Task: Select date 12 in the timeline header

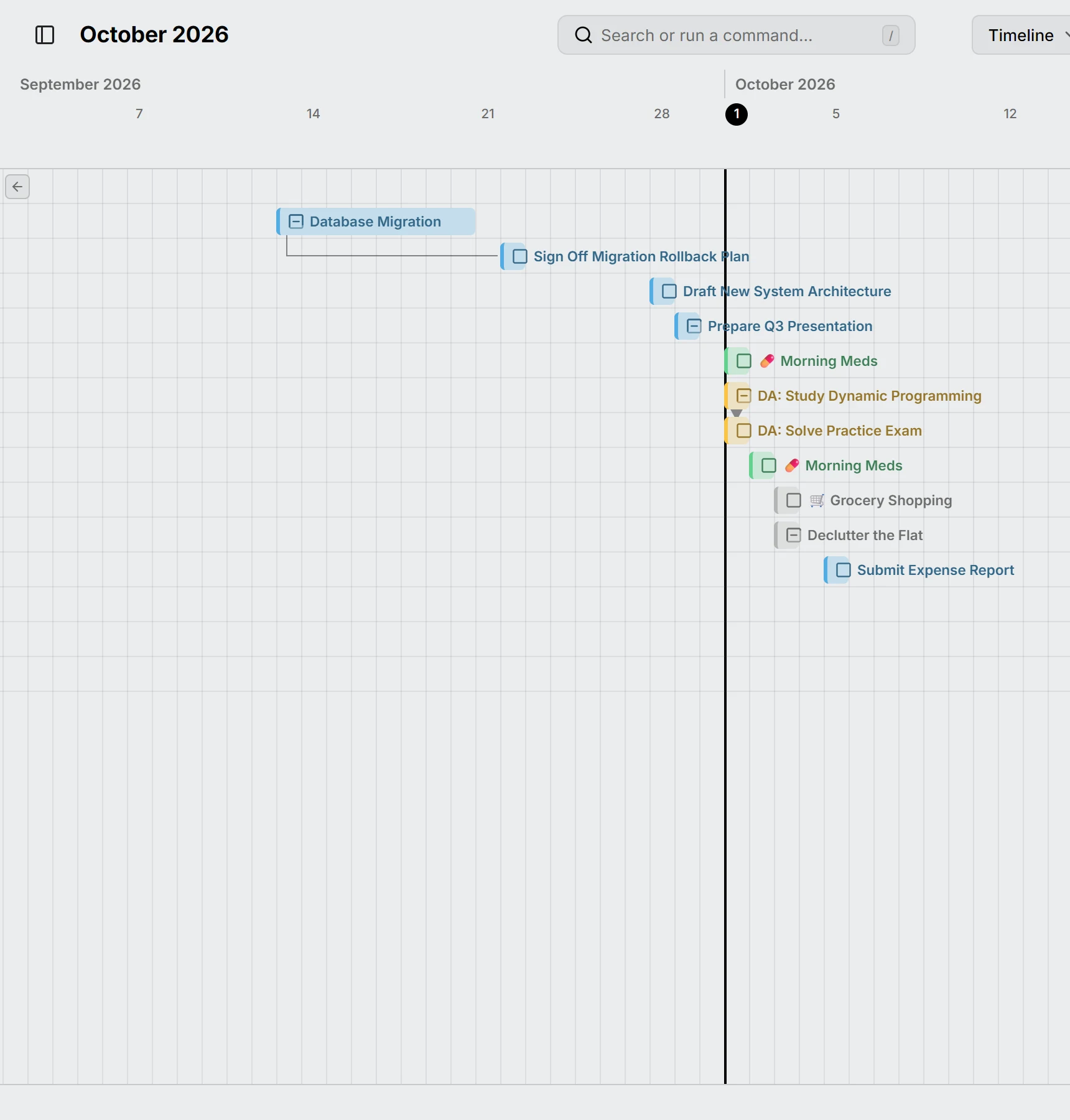Action: coord(1010,114)
